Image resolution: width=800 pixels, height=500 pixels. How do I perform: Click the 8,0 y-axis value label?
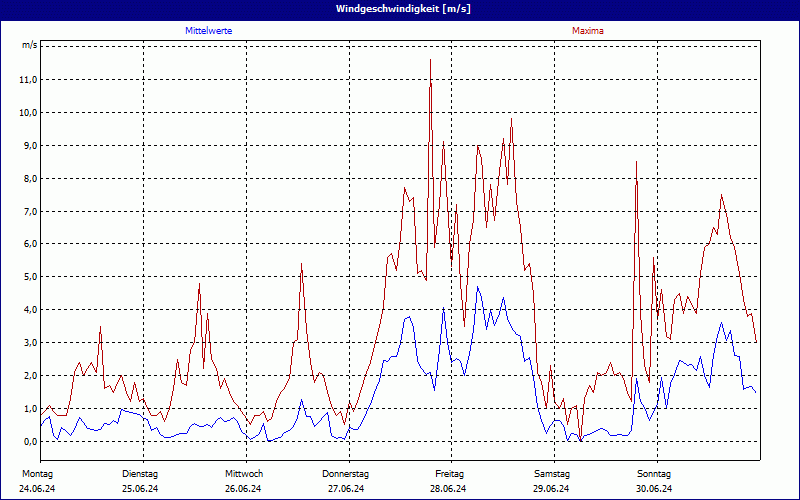pyautogui.click(x=29, y=179)
